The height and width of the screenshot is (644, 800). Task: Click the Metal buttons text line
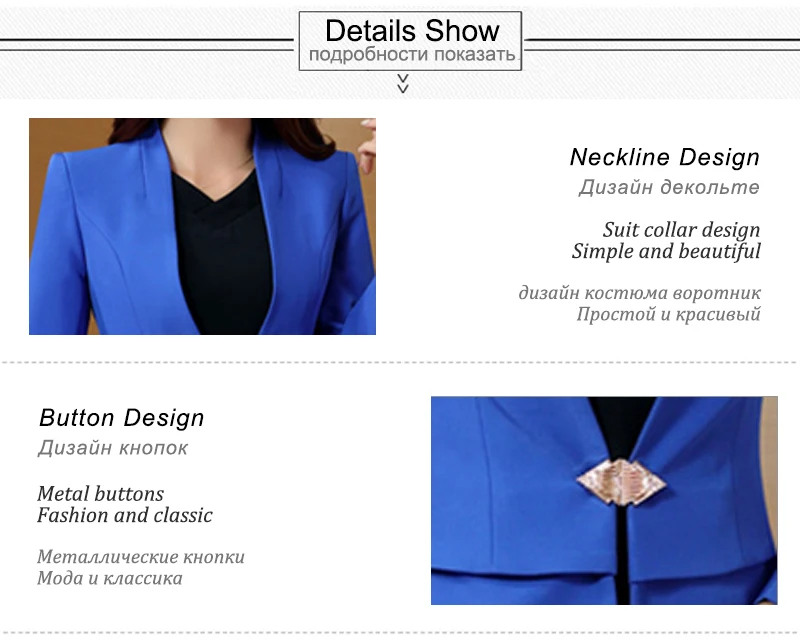coord(101,494)
